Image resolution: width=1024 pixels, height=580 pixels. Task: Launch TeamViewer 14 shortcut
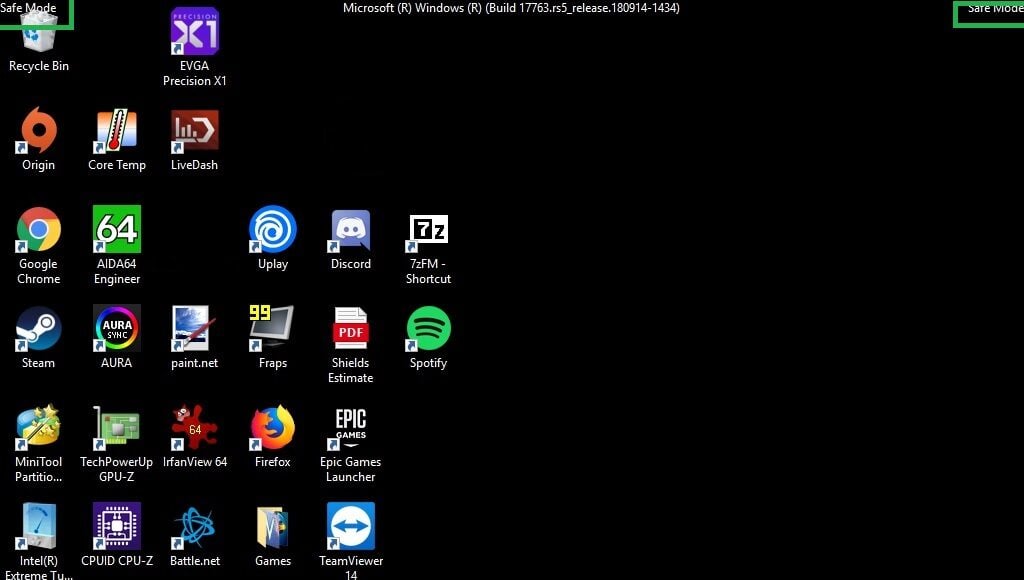[x=351, y=526]
